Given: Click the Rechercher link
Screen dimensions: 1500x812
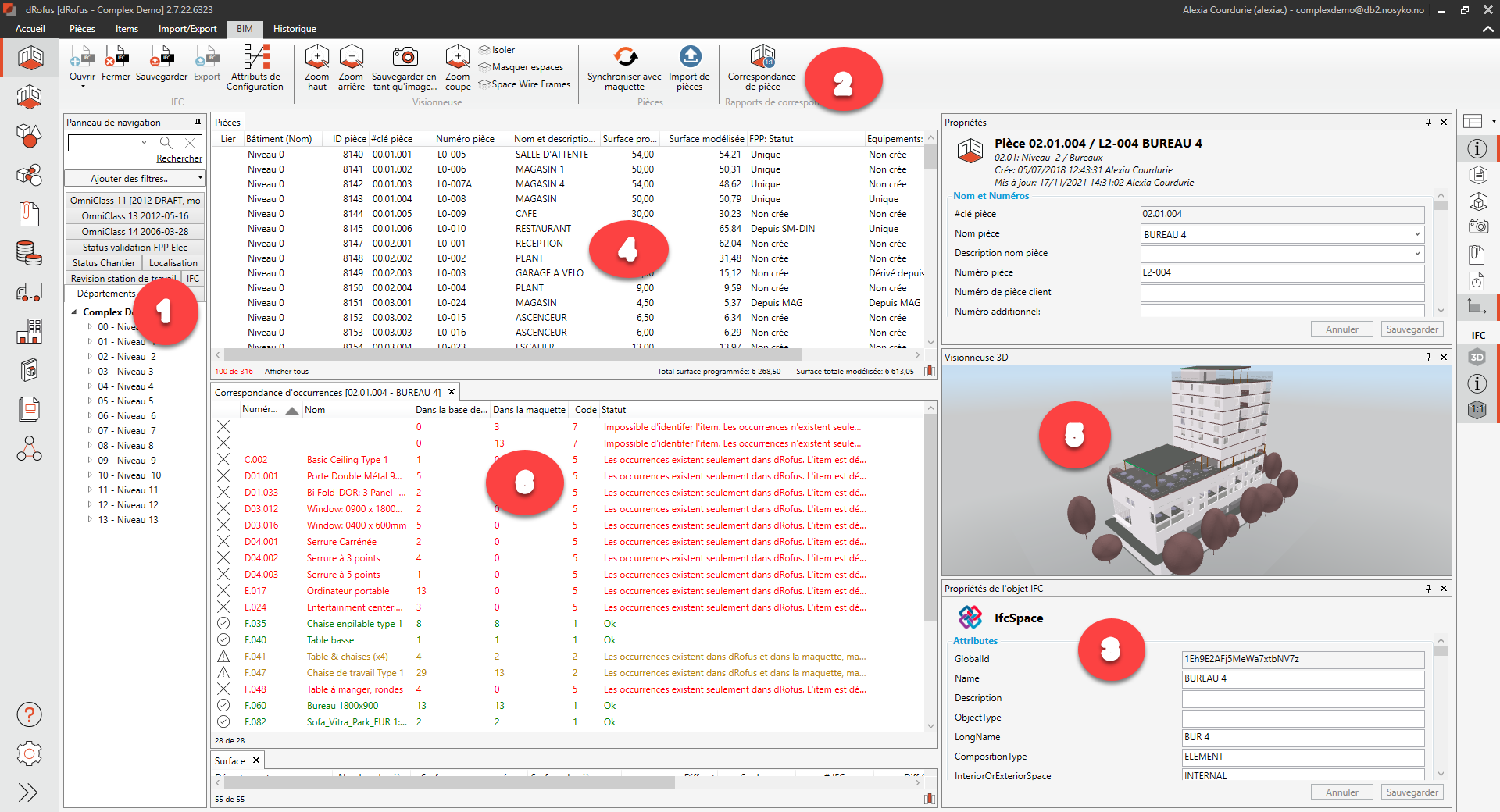Looking at the screenshot, I should tap(179, 158).
